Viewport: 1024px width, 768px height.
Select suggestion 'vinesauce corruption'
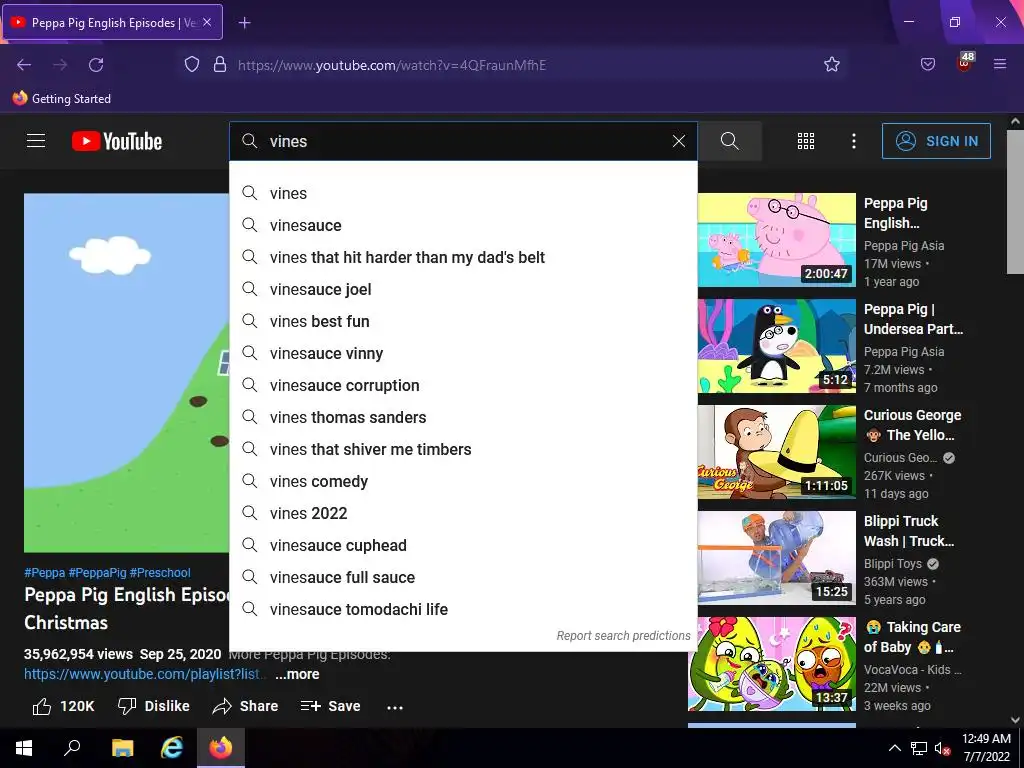[x=464, y=385]
